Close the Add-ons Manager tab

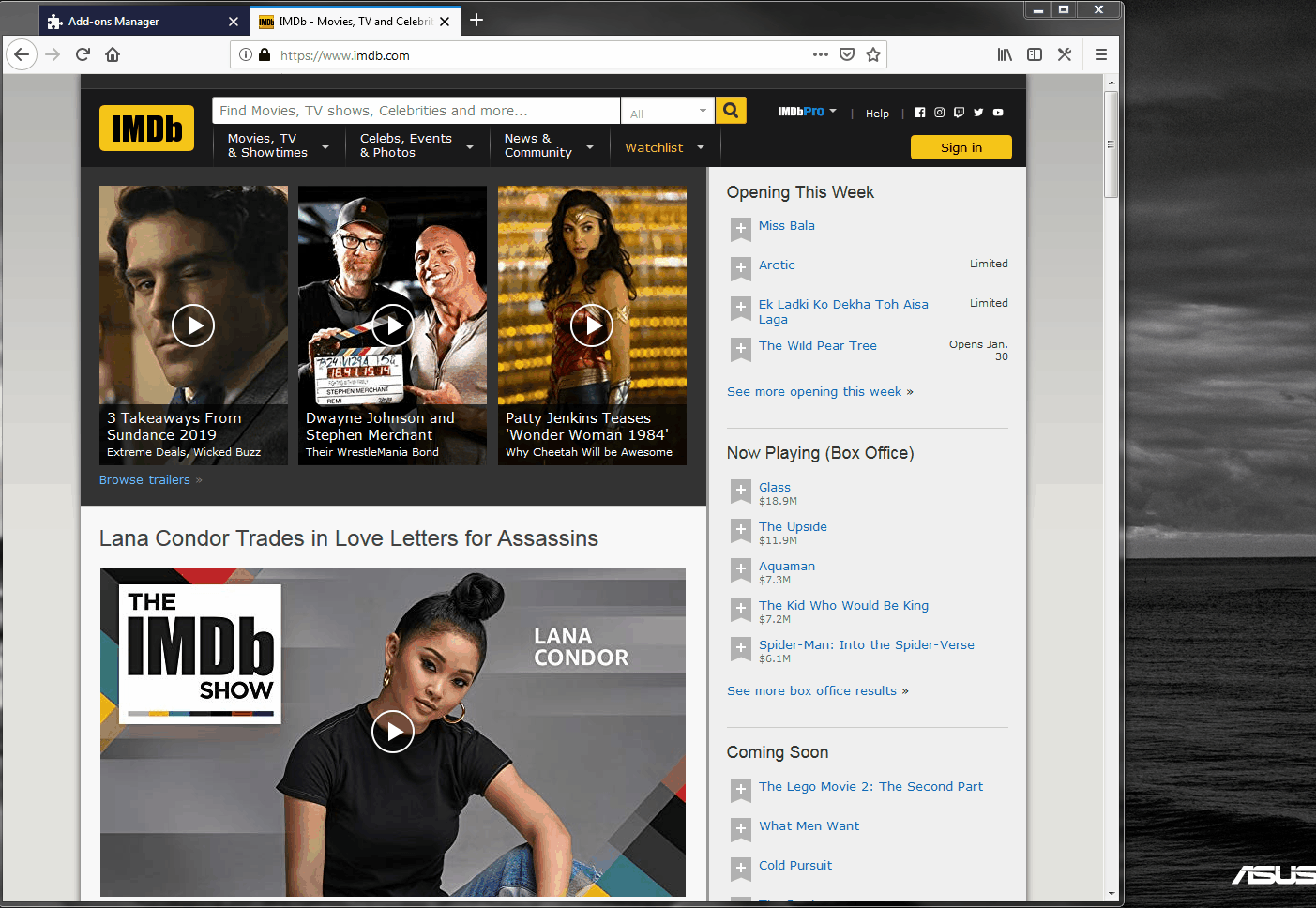(x=234, y=21)
